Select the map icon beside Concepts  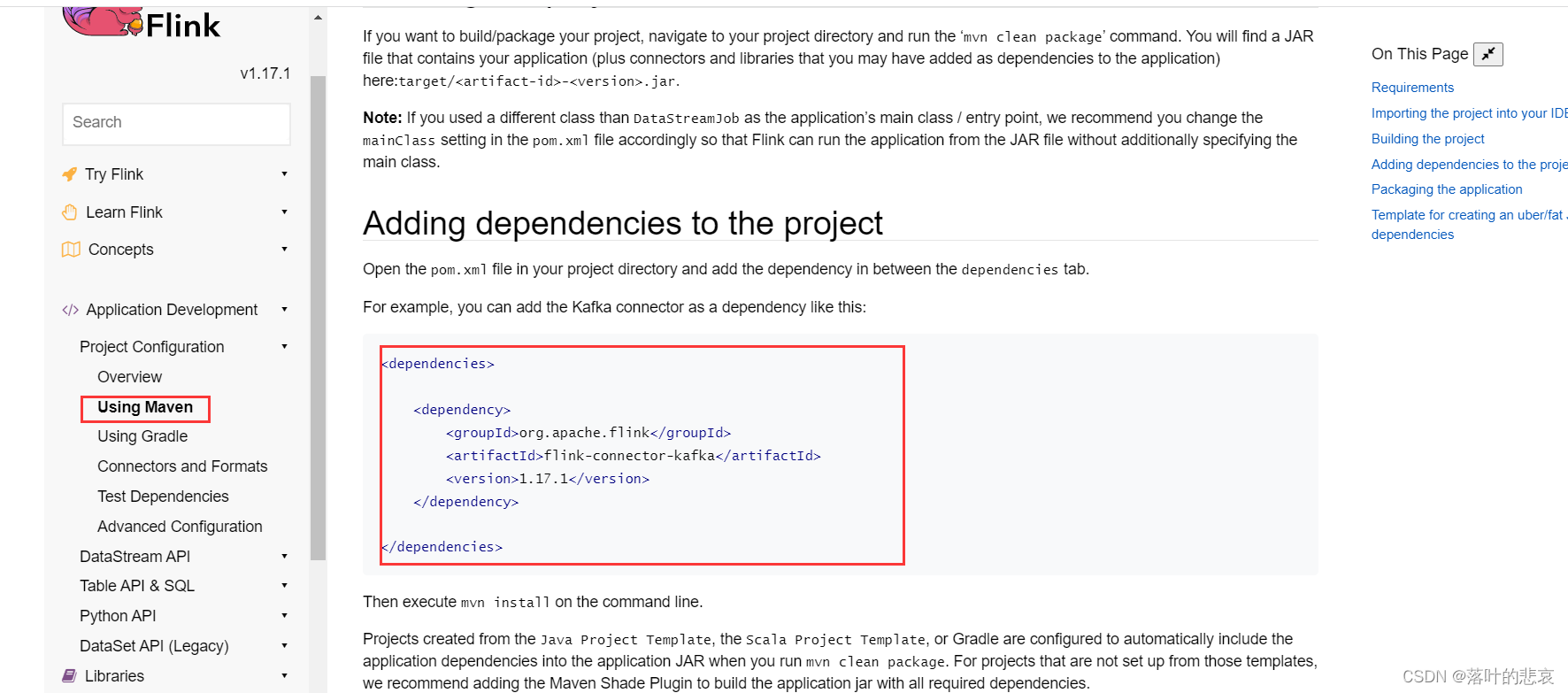70,249
